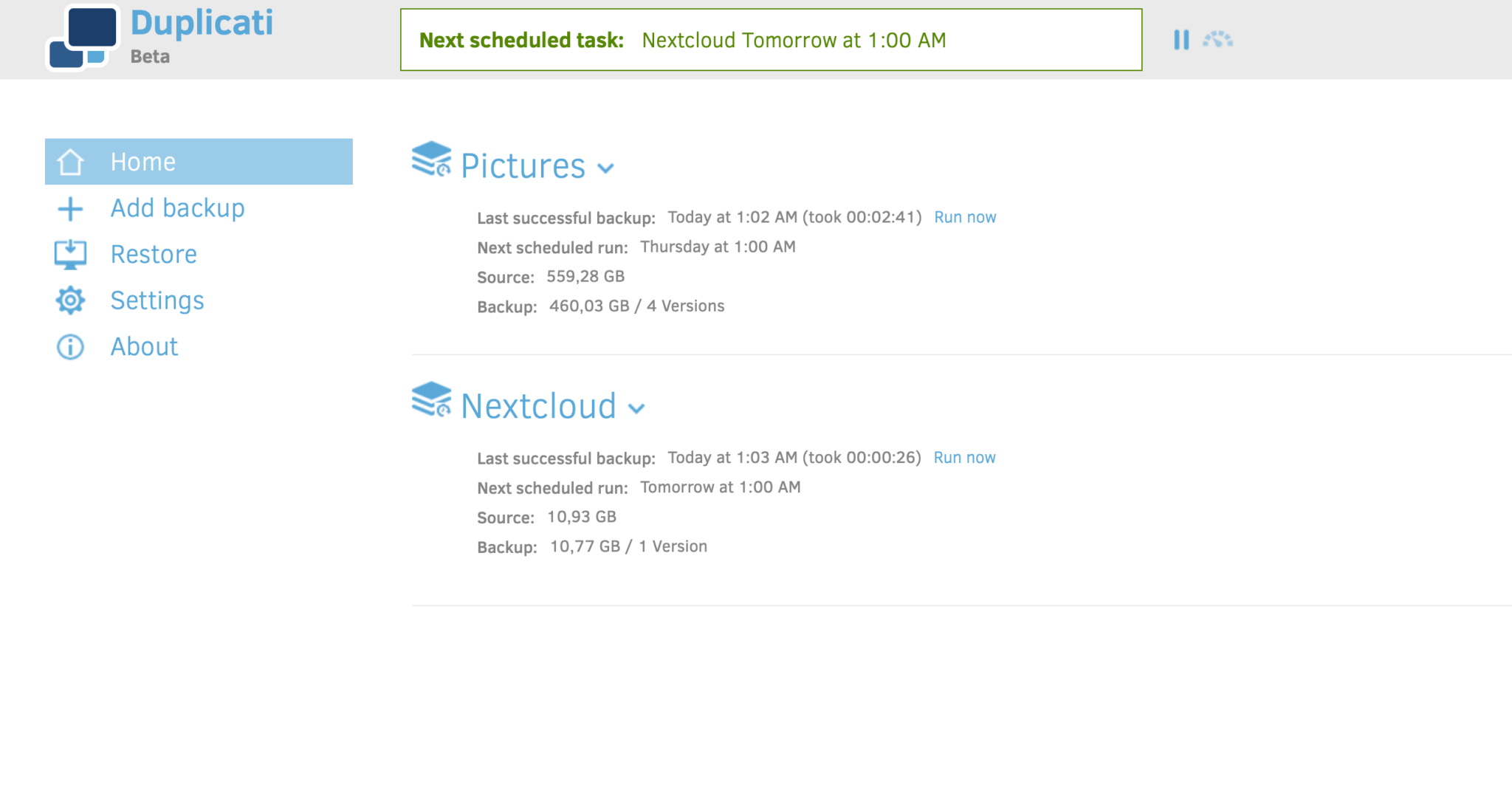Open the Pictures backup title

click(x=523, y=166)
